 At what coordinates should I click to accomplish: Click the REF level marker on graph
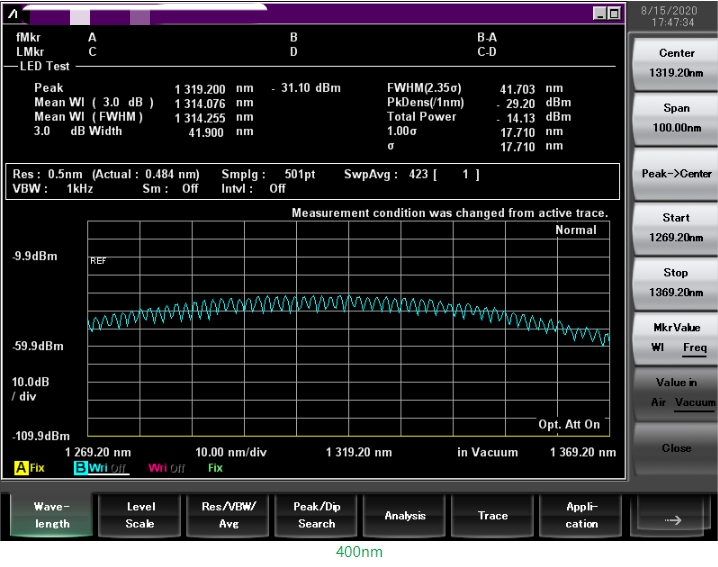(98, 260)
